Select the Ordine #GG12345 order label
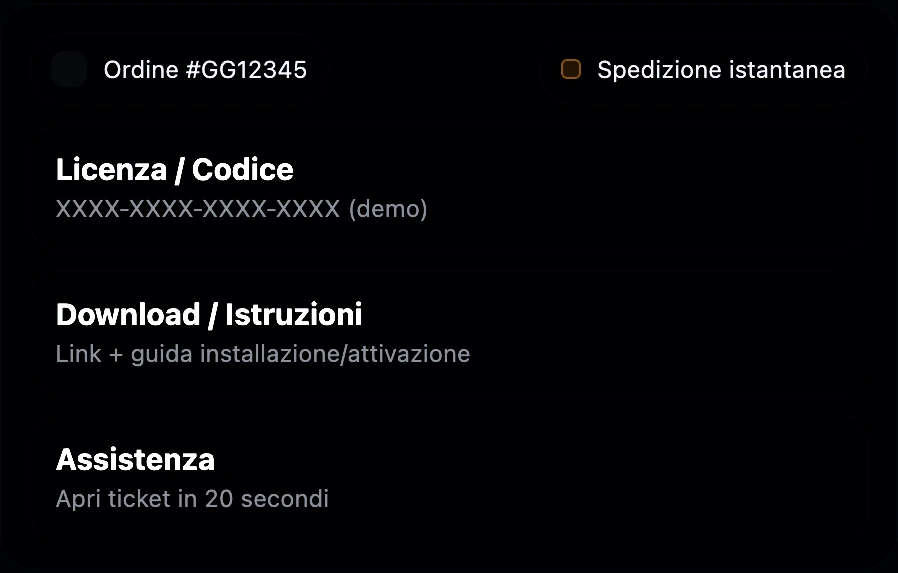The image size is (898, 573). 205,70
